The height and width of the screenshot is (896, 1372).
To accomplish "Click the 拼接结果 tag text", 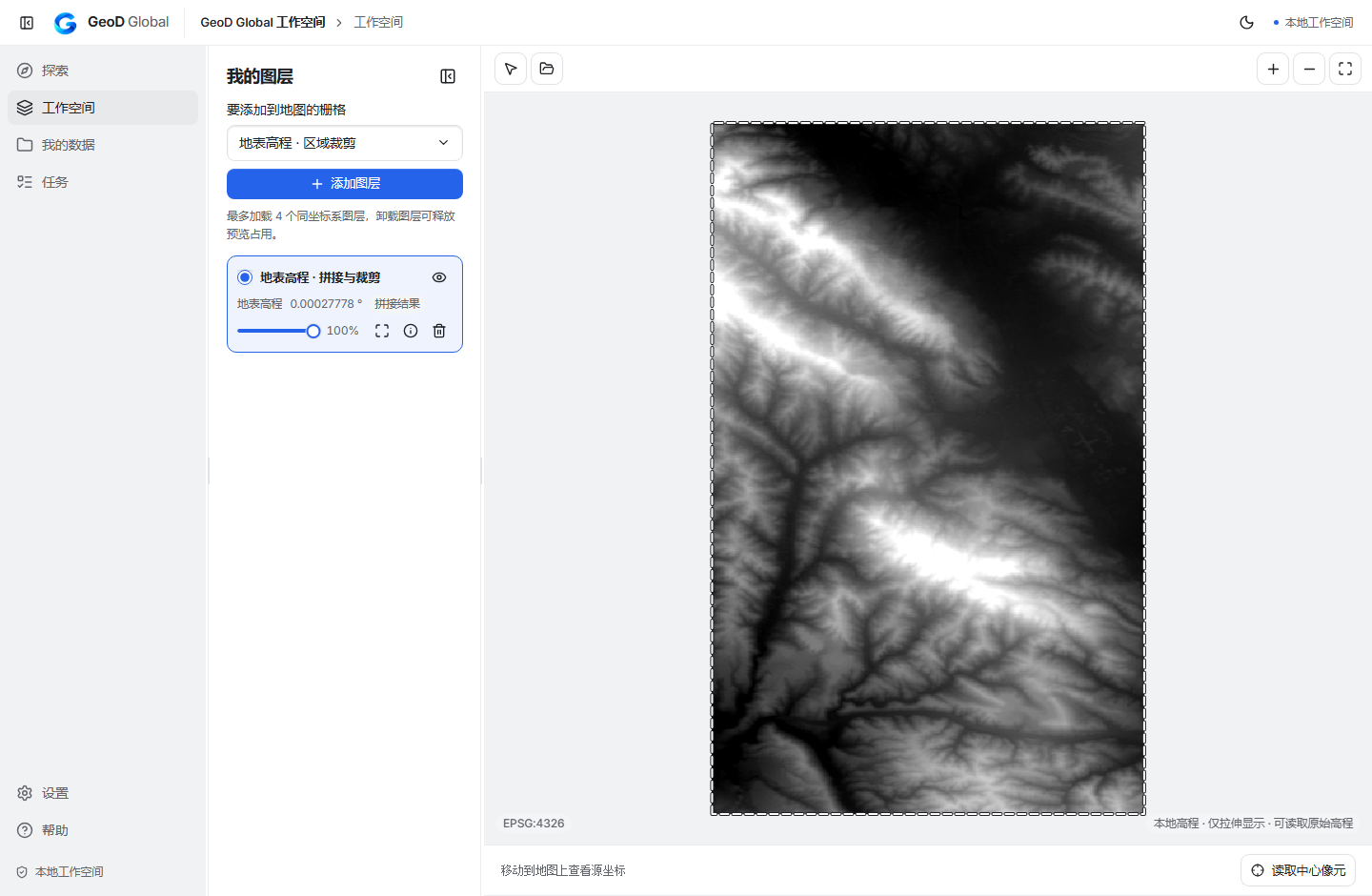I will click(x=397, y=304).
